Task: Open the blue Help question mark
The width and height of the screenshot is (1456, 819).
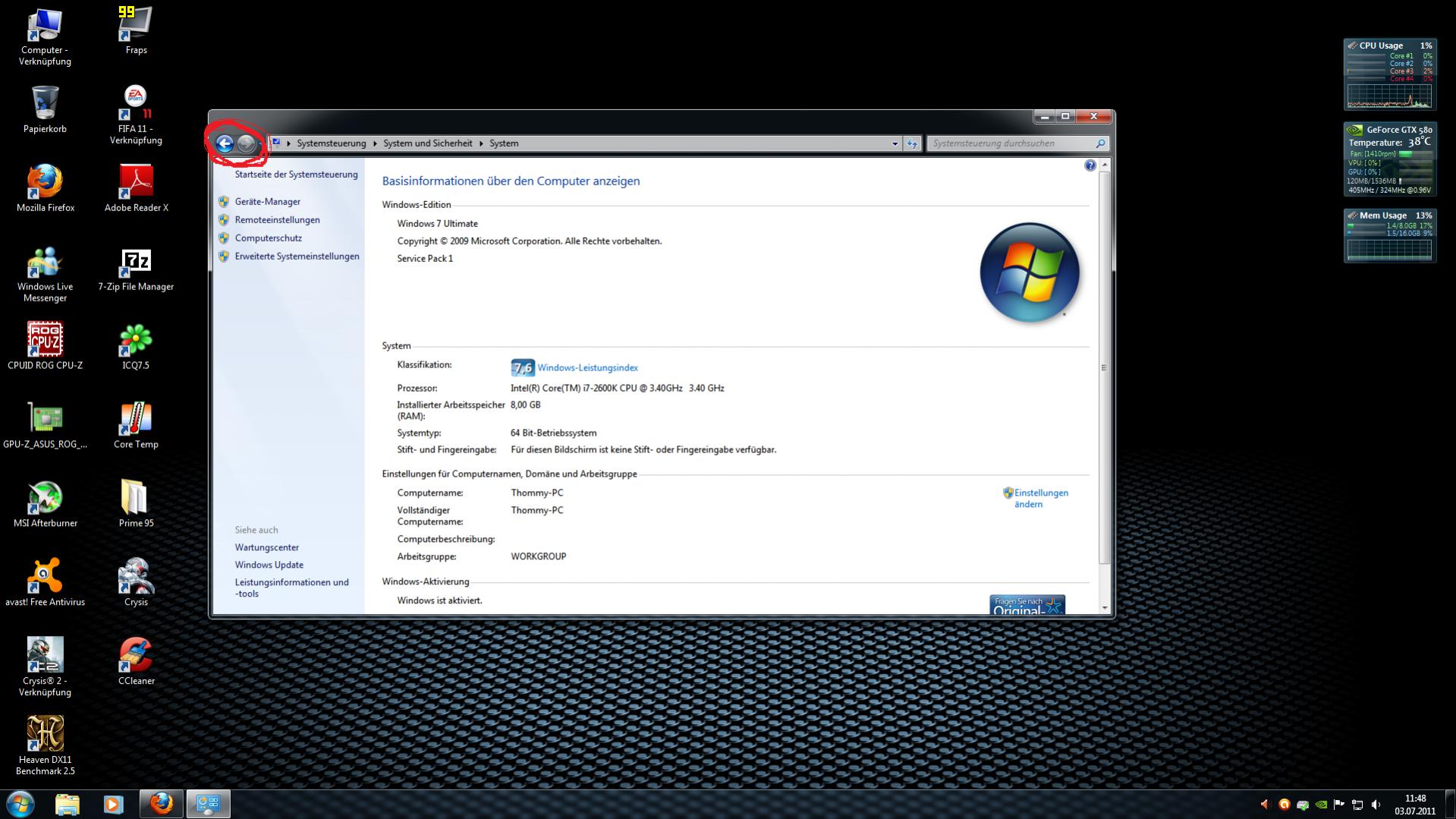Action: pos(1090,165)
